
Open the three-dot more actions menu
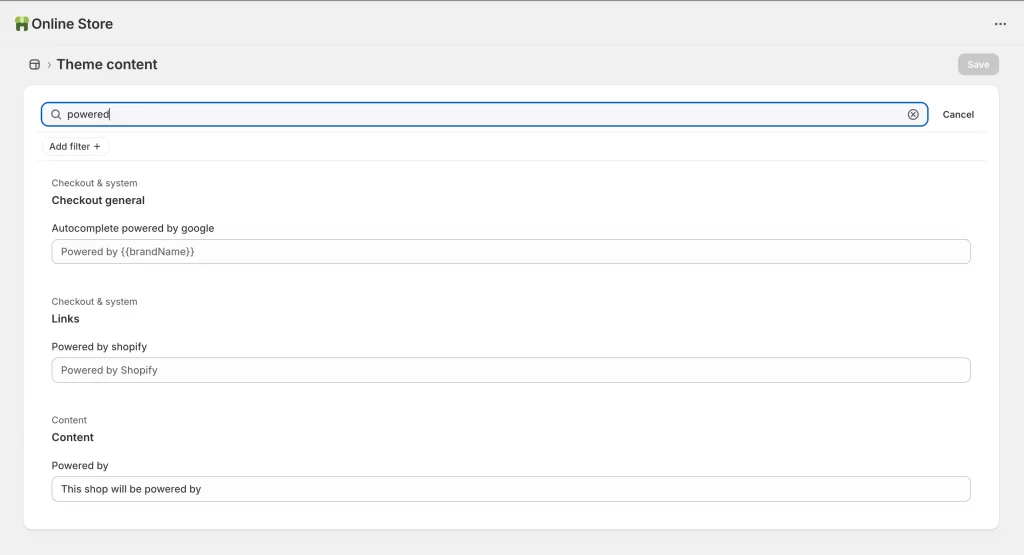[1000, 24]
